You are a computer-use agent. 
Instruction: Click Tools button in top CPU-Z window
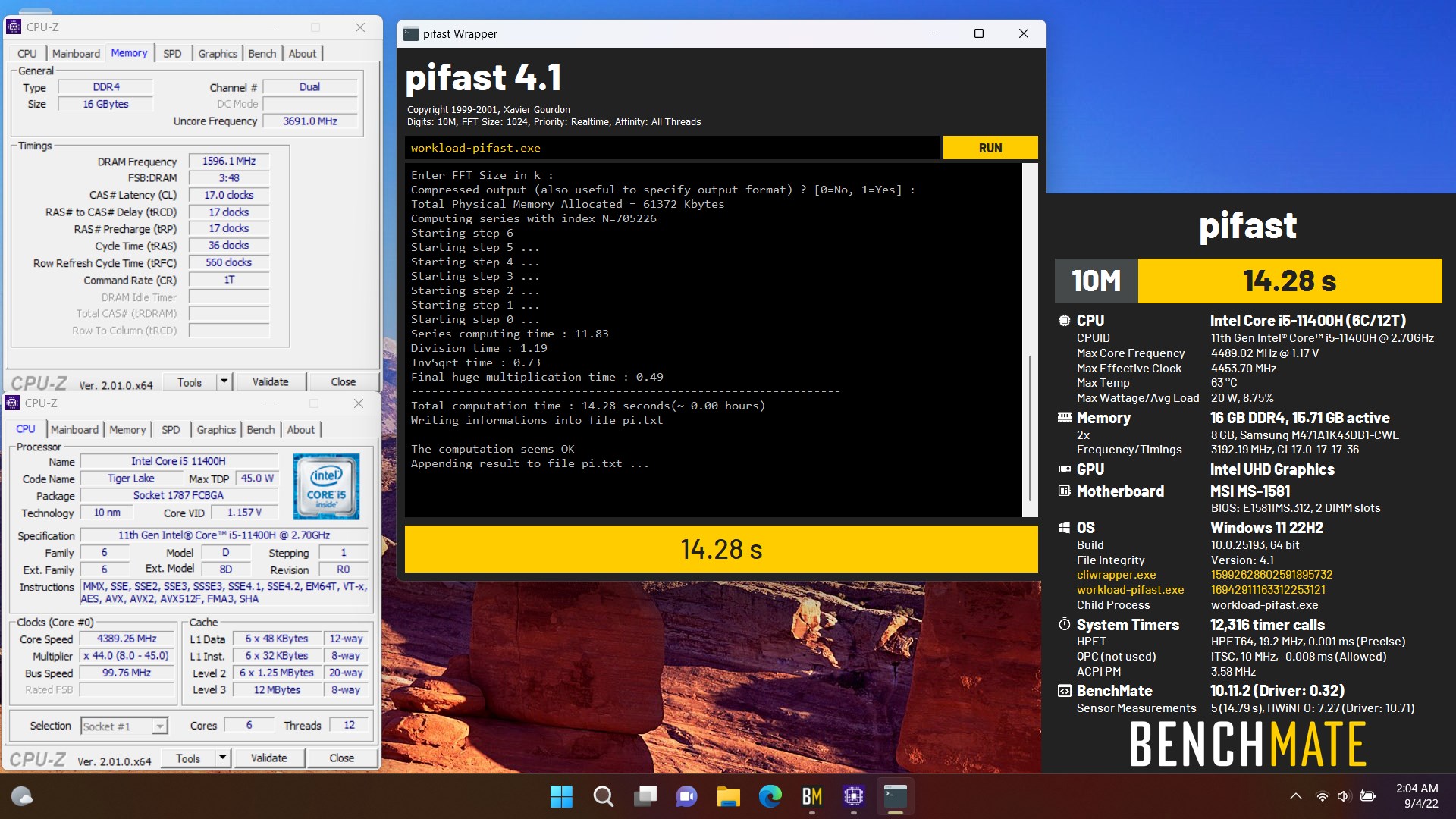(x=190, y=382)
